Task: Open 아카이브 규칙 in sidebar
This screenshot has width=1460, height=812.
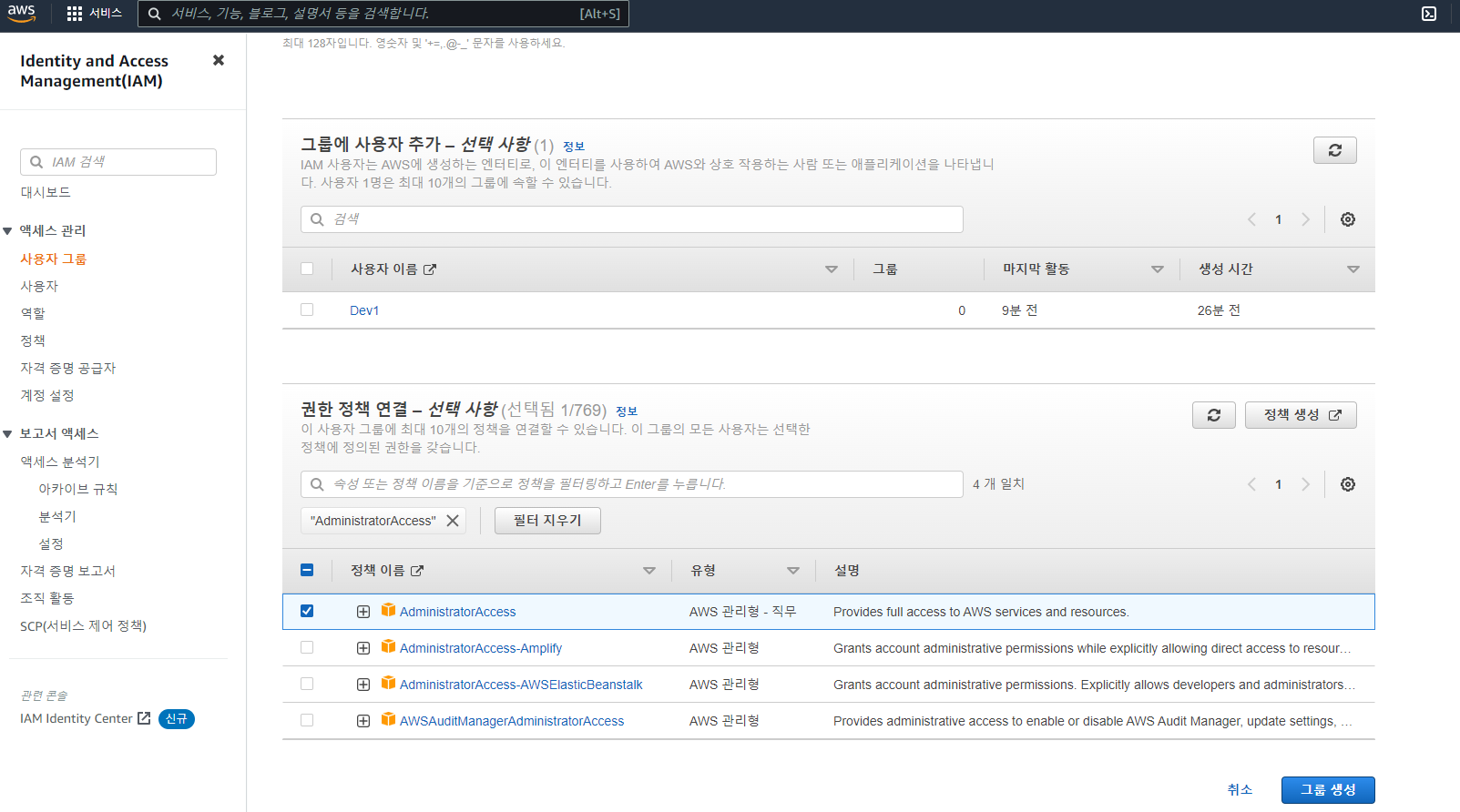Action: pyautogui.click(x=78, y=489)
